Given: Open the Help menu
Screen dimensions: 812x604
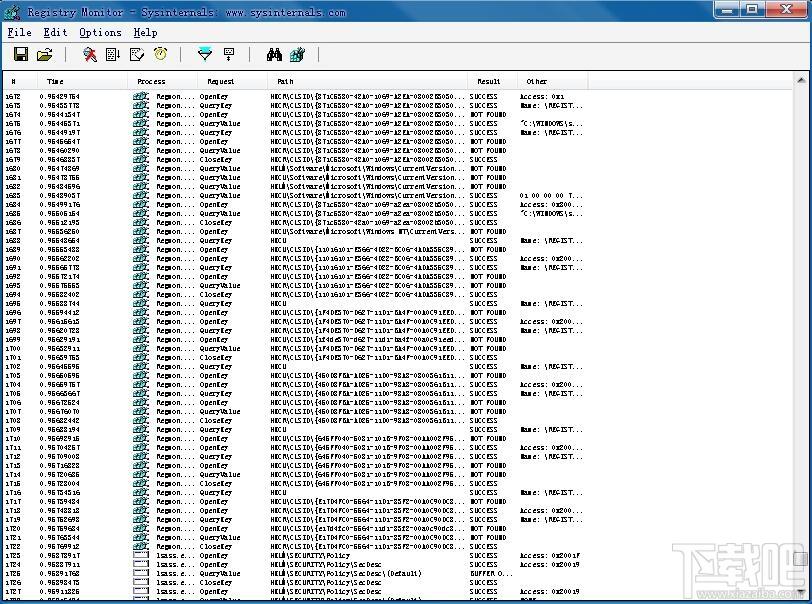Looking at the screenshot, I should [145, 32].
